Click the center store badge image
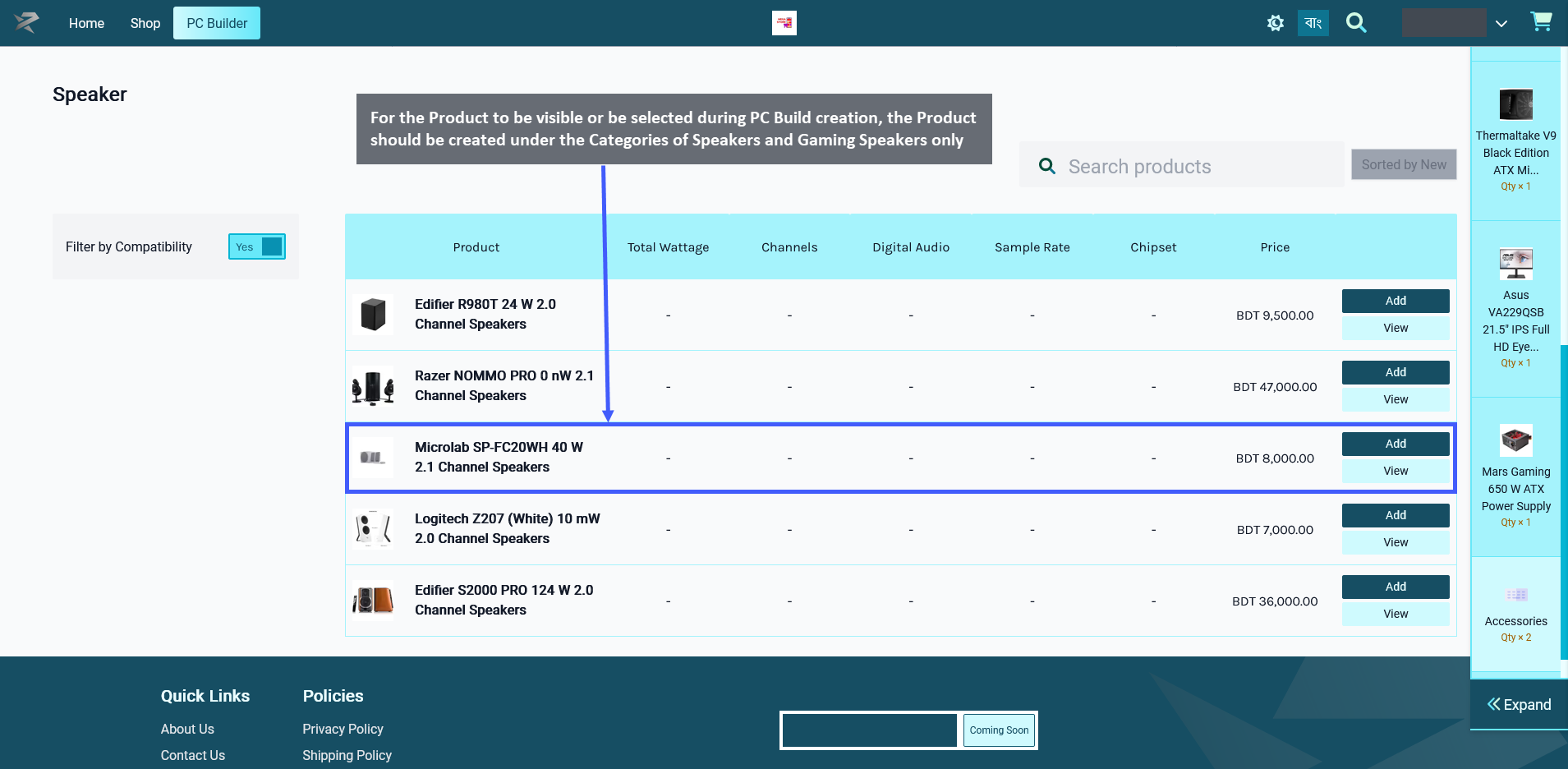Screen dimensions: 1568x769 tap(784, 23)
